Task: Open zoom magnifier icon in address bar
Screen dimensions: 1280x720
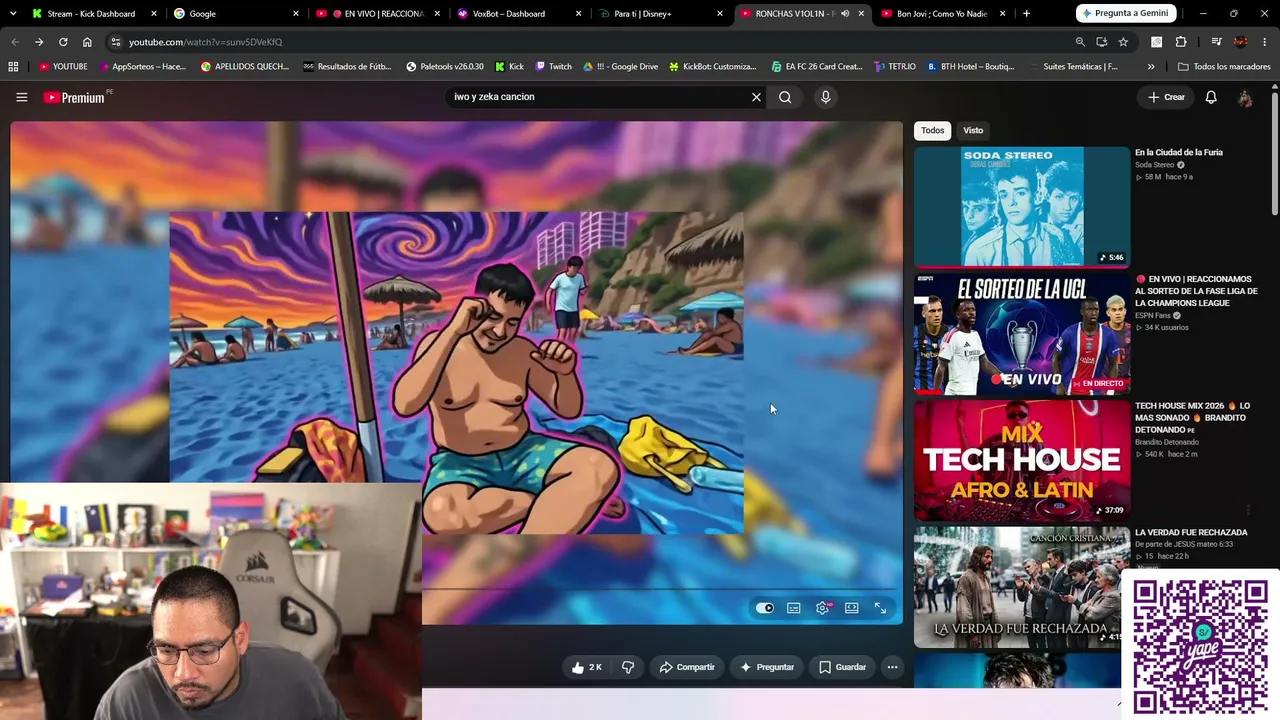Action: point(1080,42)
